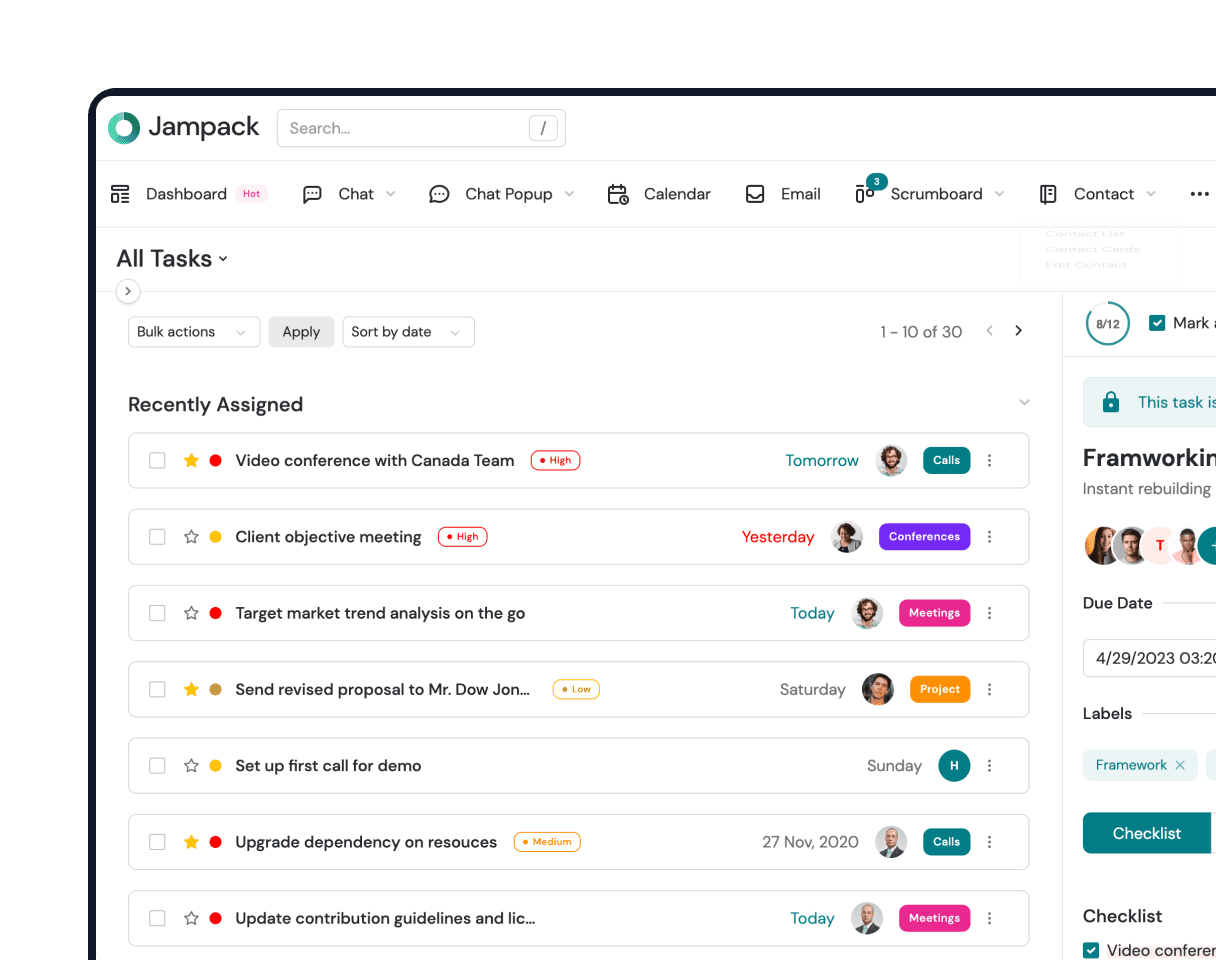Toggle the Mark as completed checkbox

(x=1157, y=323)
